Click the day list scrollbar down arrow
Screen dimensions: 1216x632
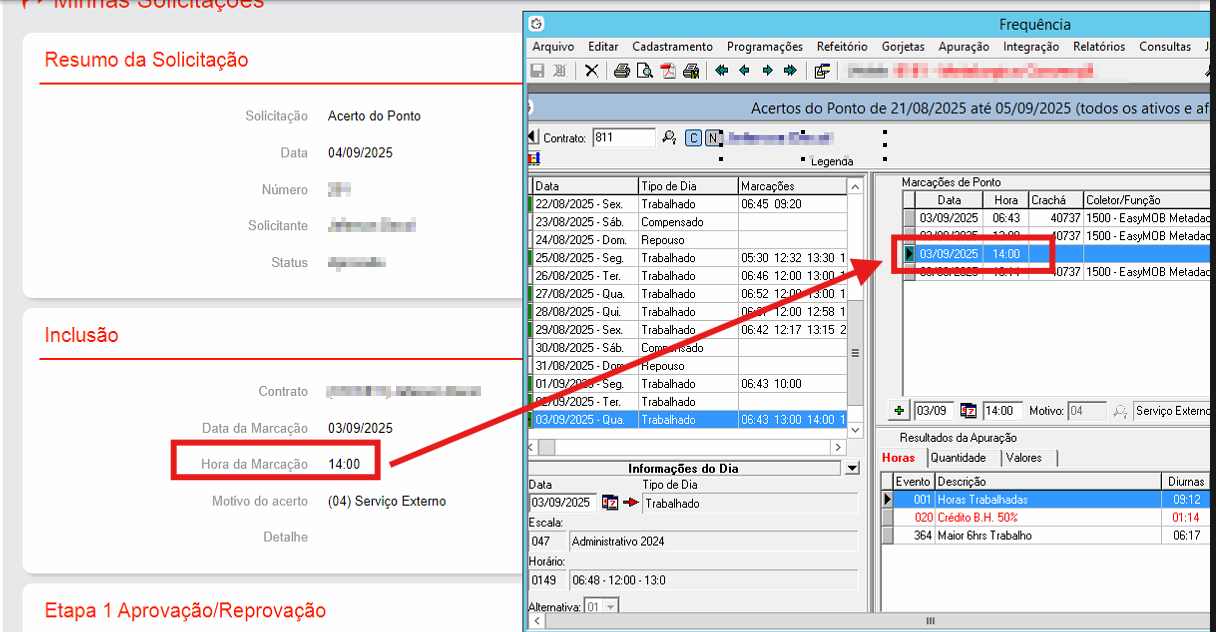(x=854, y=429)
